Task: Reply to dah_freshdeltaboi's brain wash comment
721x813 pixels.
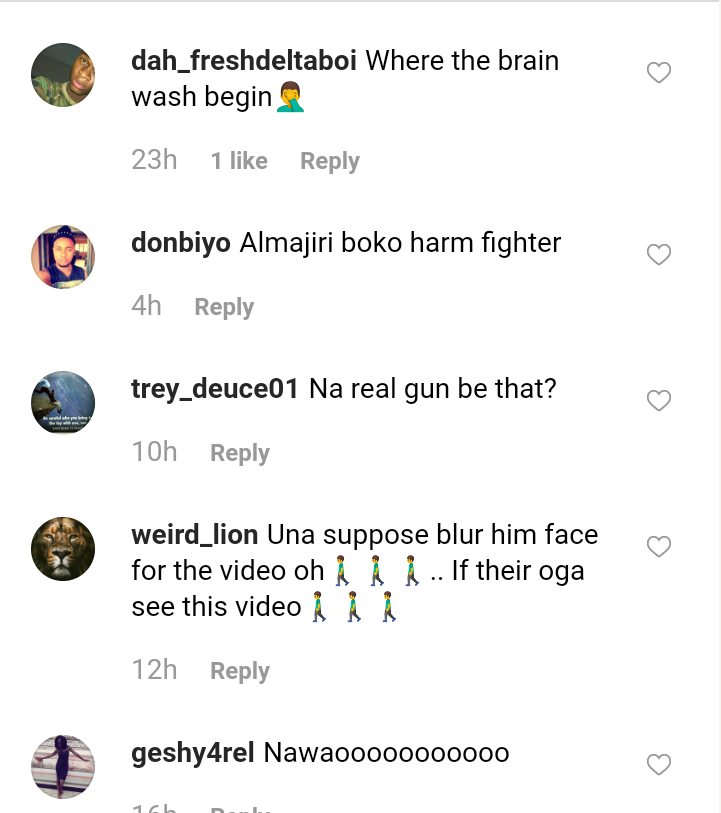Action: click(x=329, y=161)
